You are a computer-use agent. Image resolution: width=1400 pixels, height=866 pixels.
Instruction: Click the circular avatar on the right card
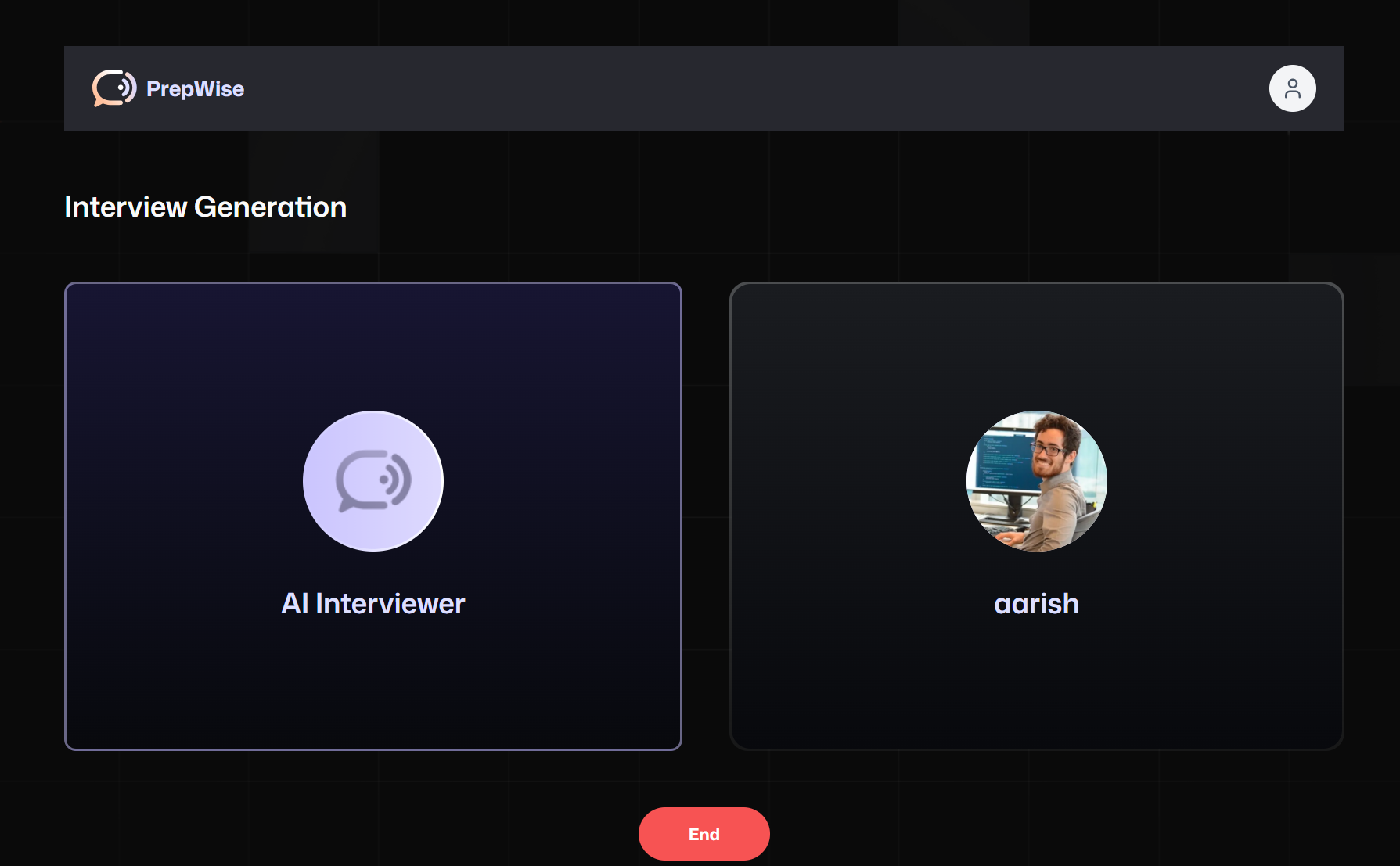tap(1036, 481)
